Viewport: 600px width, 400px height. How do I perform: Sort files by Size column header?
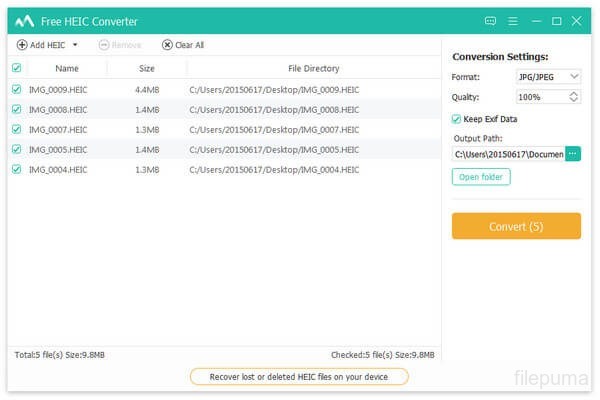click(x=146, y=68)
